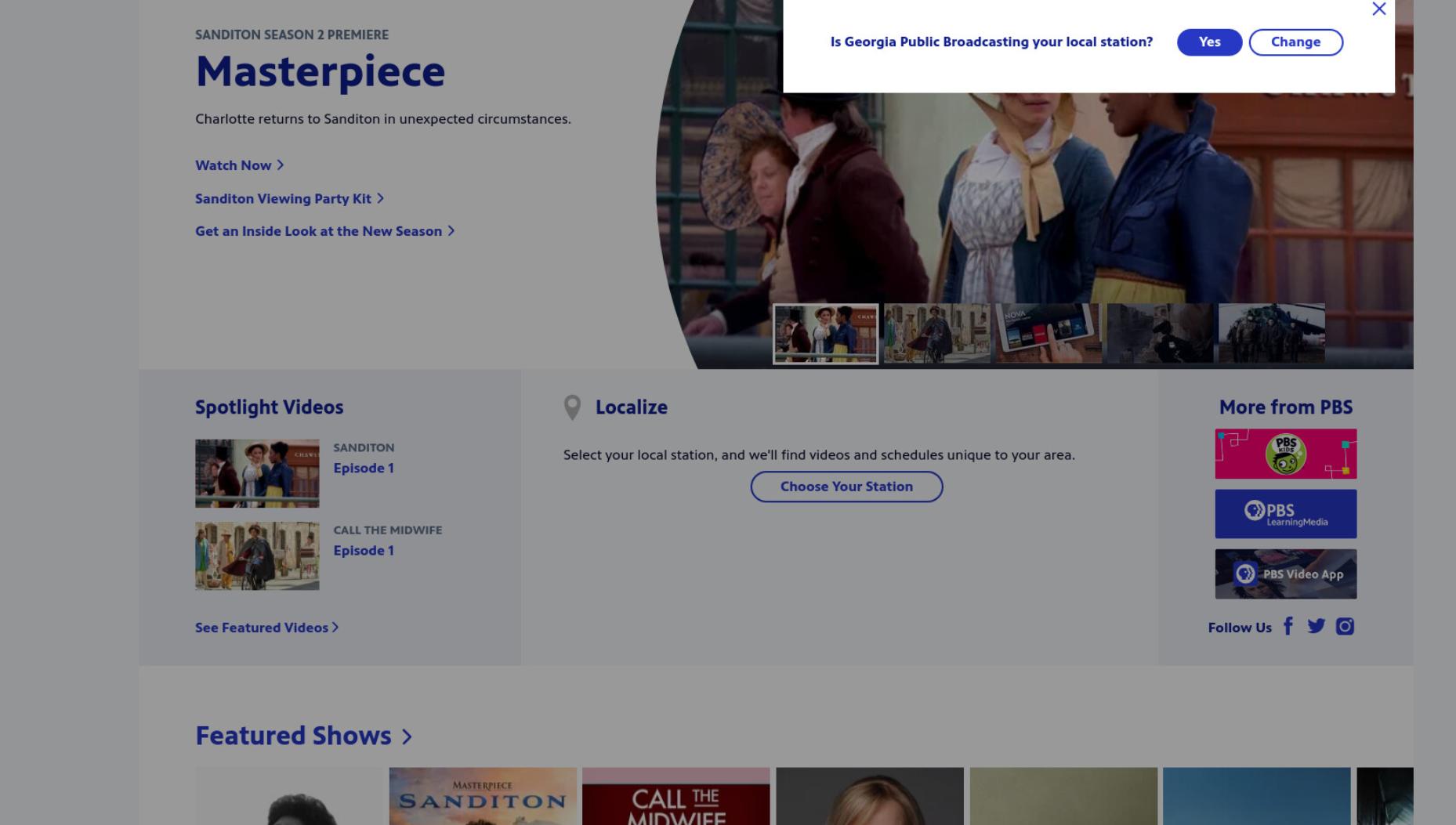
Task: Click Call the Midwife label in Spotlight Videos
Action: click(387, 530)
